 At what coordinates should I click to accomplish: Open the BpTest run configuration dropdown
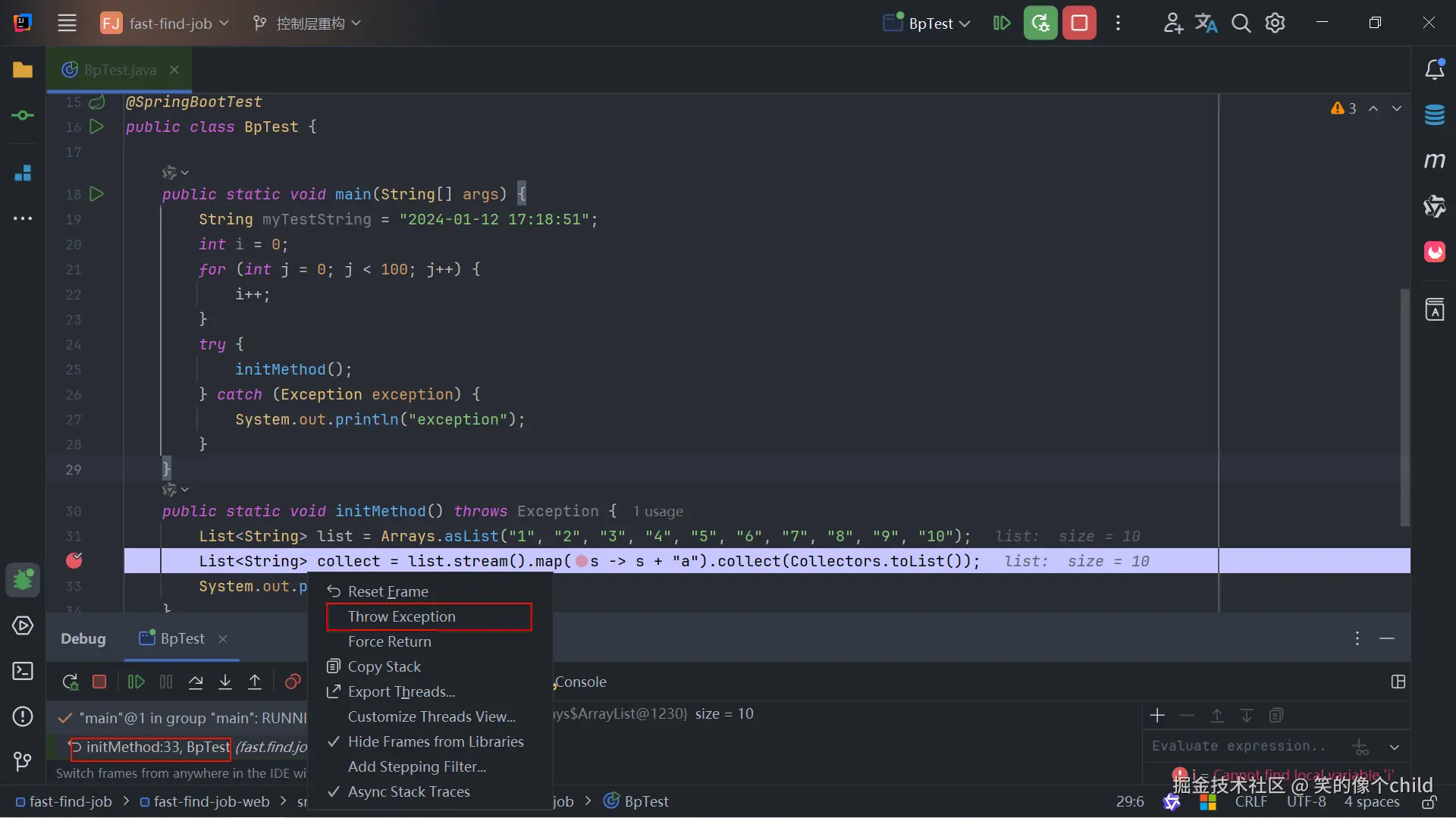click(927, 24)
